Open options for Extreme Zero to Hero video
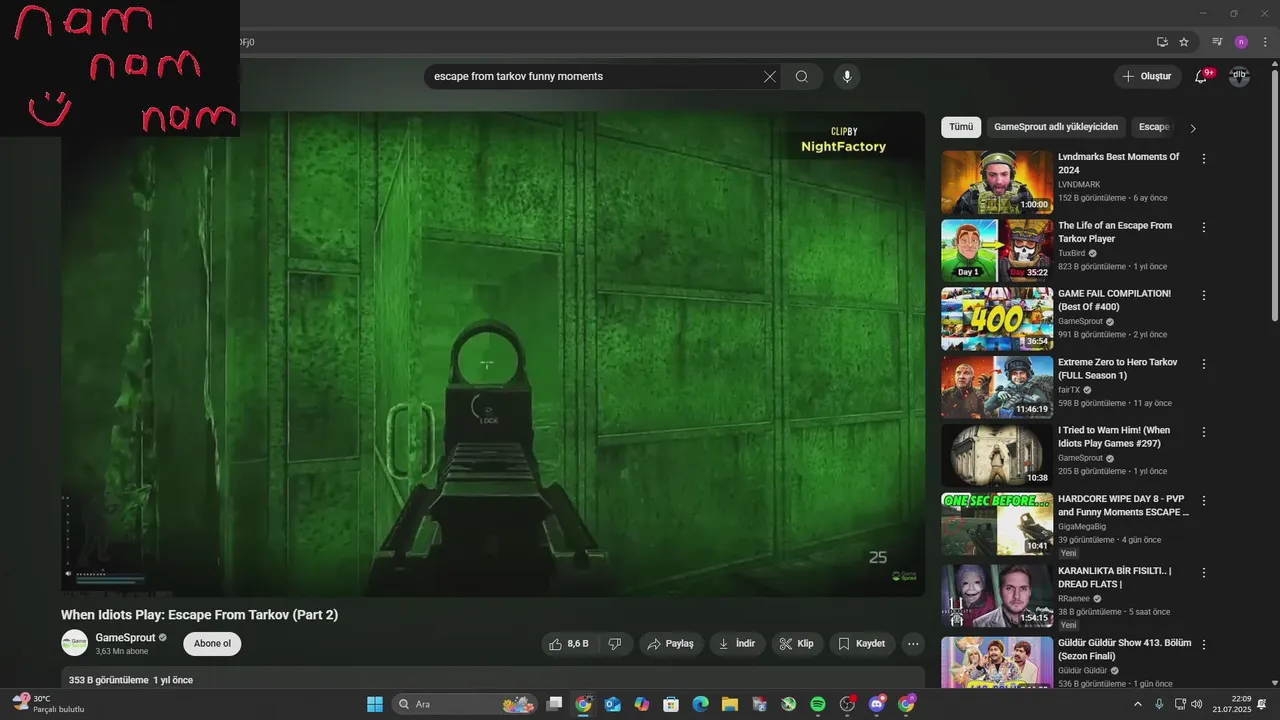 click(x=1204, y=364)
